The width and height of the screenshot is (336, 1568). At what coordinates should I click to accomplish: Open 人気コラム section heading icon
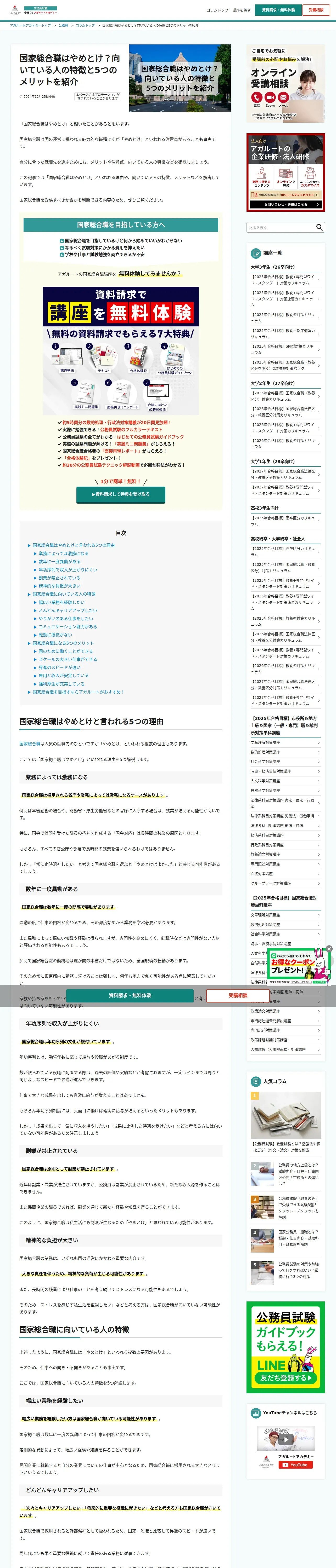pos(256,1082)
